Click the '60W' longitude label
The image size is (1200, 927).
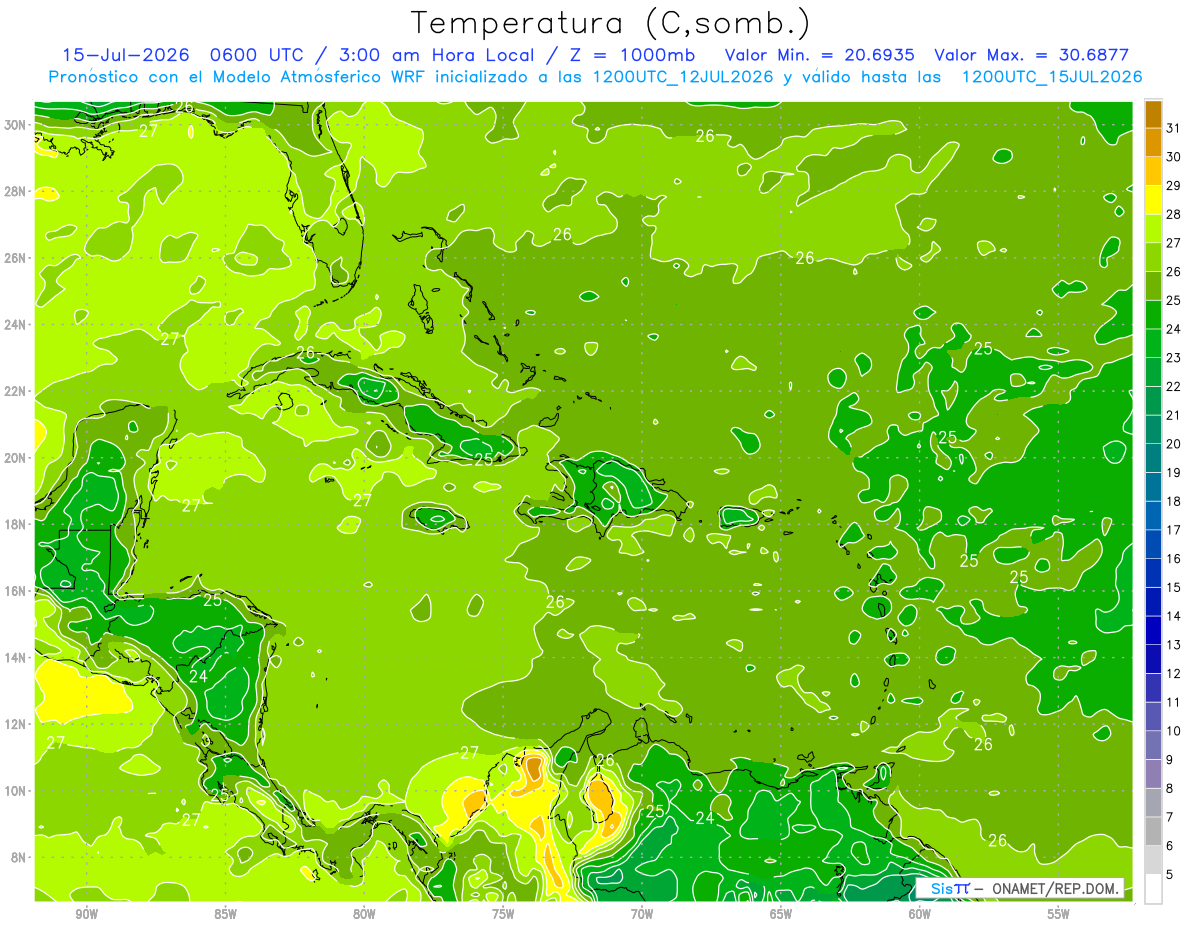point(920,914)
